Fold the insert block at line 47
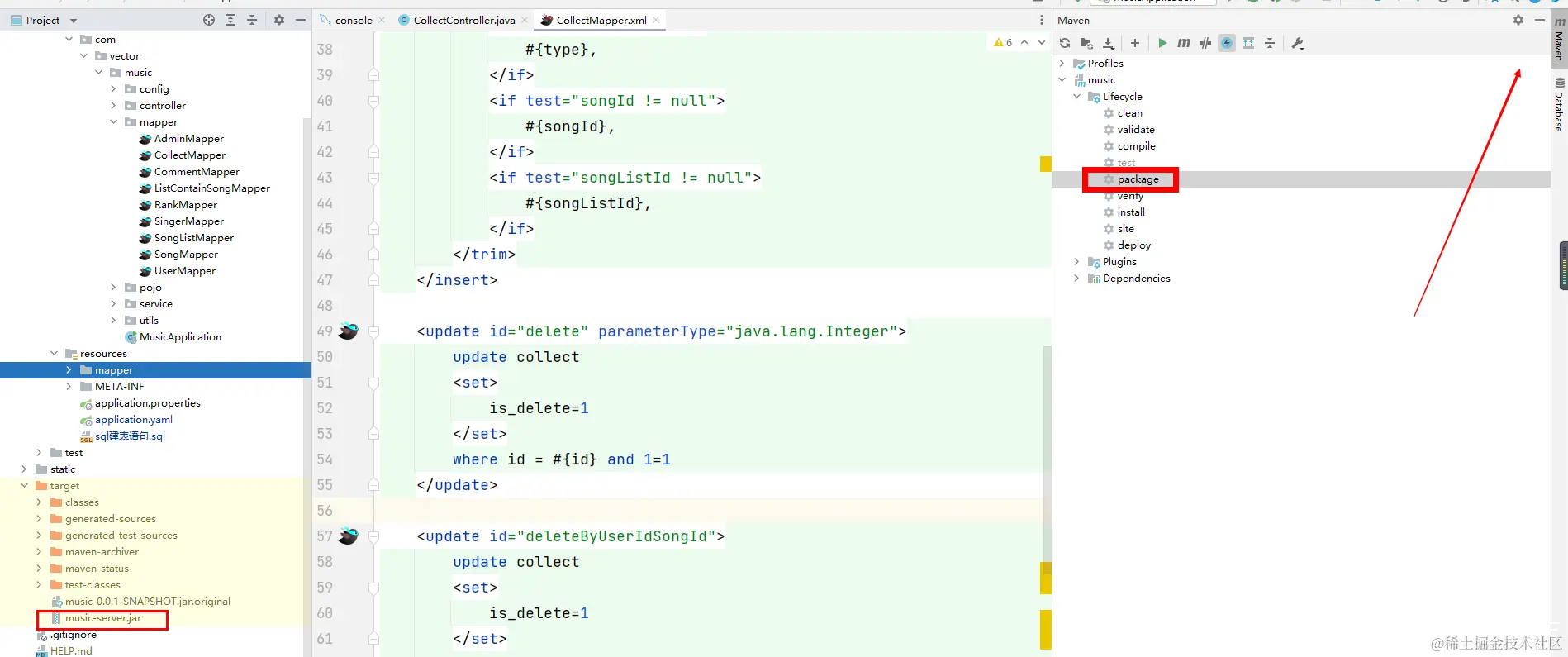The image size is (1568, 657). pos(373,280)
